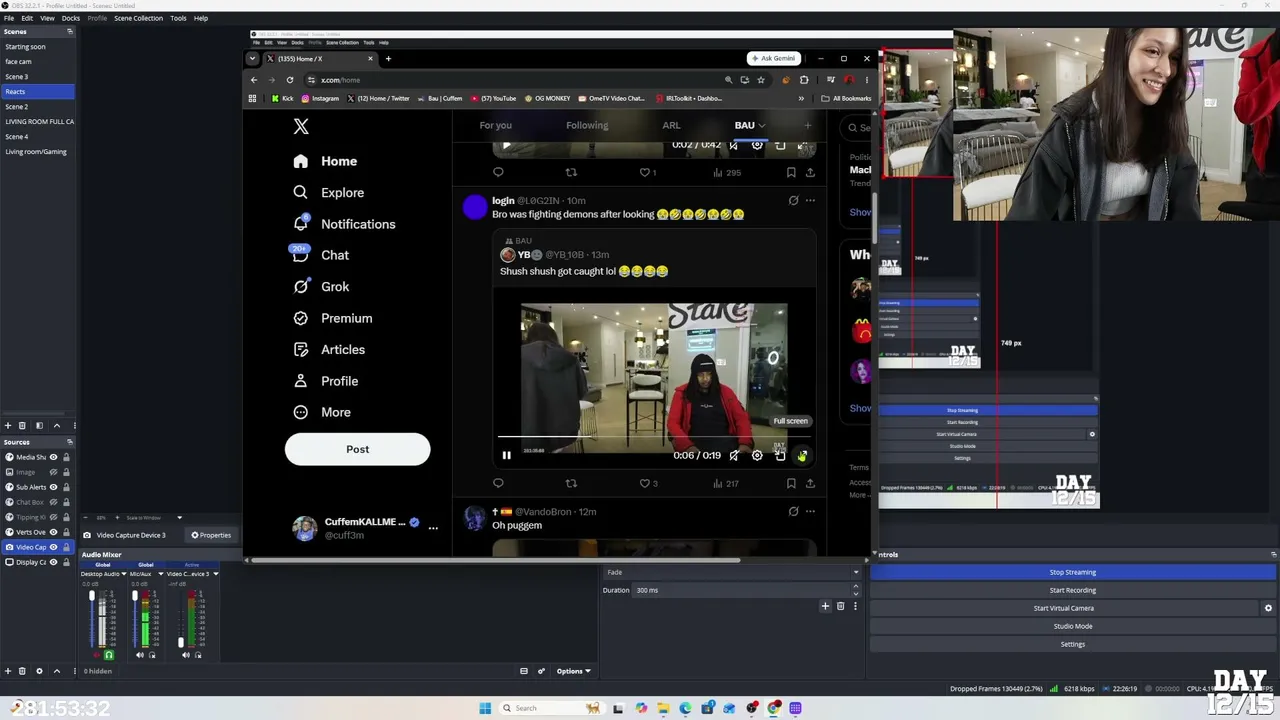Image resolution: width=1280 pixels, height=720 pixels.
Task: Select the LIVING ROOM FULL CAM scene
Action: pos(38,121)
